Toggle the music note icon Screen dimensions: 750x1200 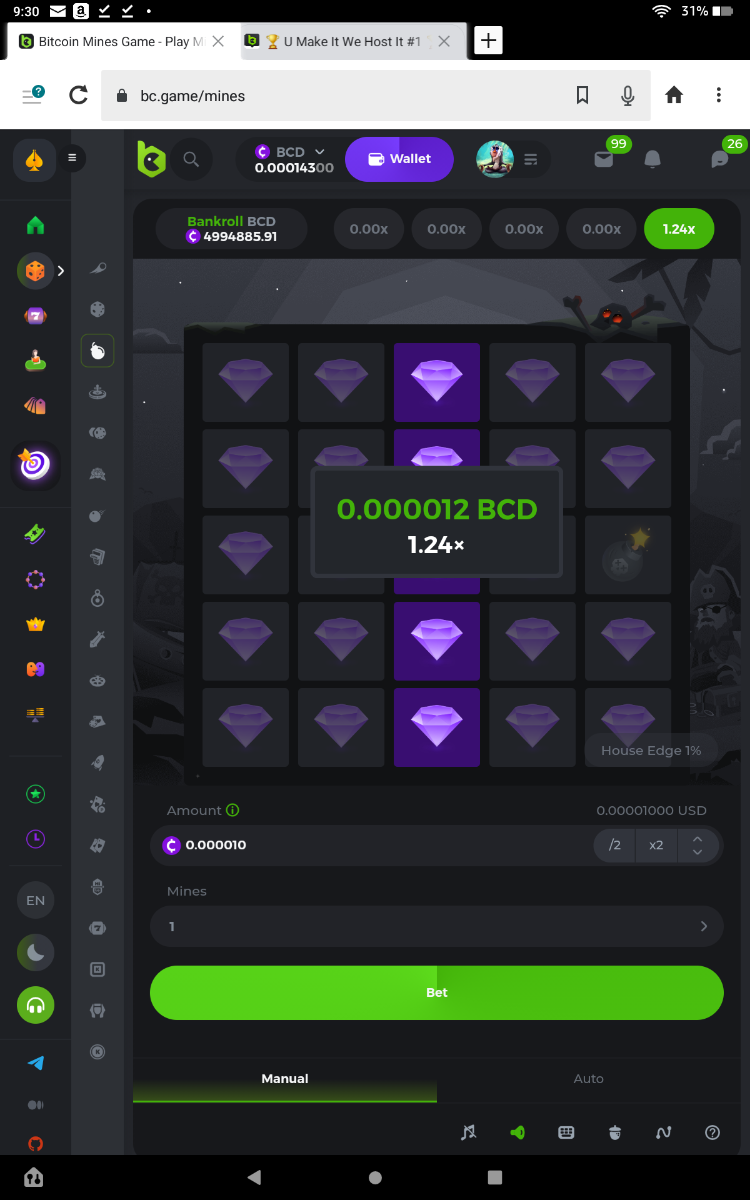click(468, 1132)
